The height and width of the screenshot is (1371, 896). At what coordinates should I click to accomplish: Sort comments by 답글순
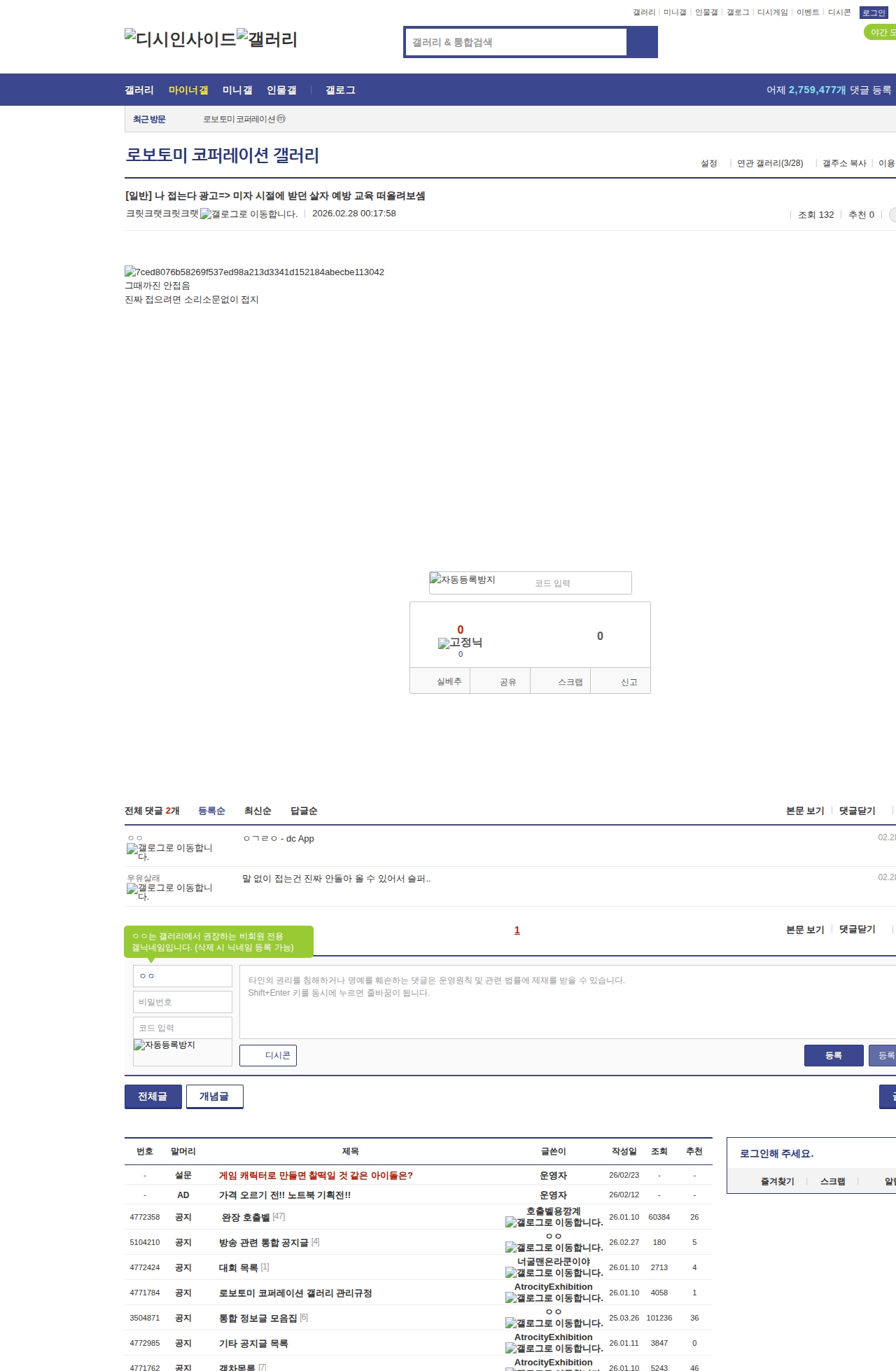point(304,811)
